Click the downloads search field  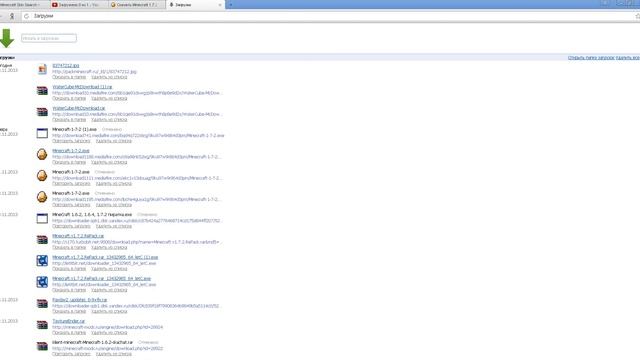[x=49, y=38]
